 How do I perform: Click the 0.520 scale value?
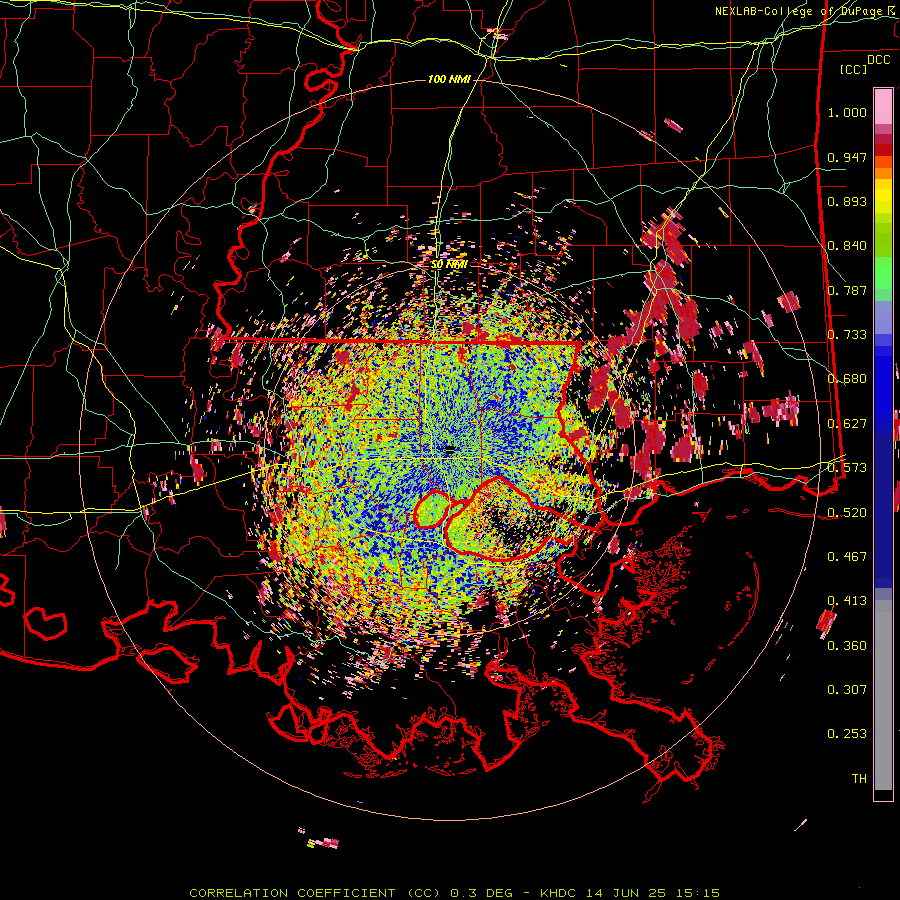pos(847,512)
